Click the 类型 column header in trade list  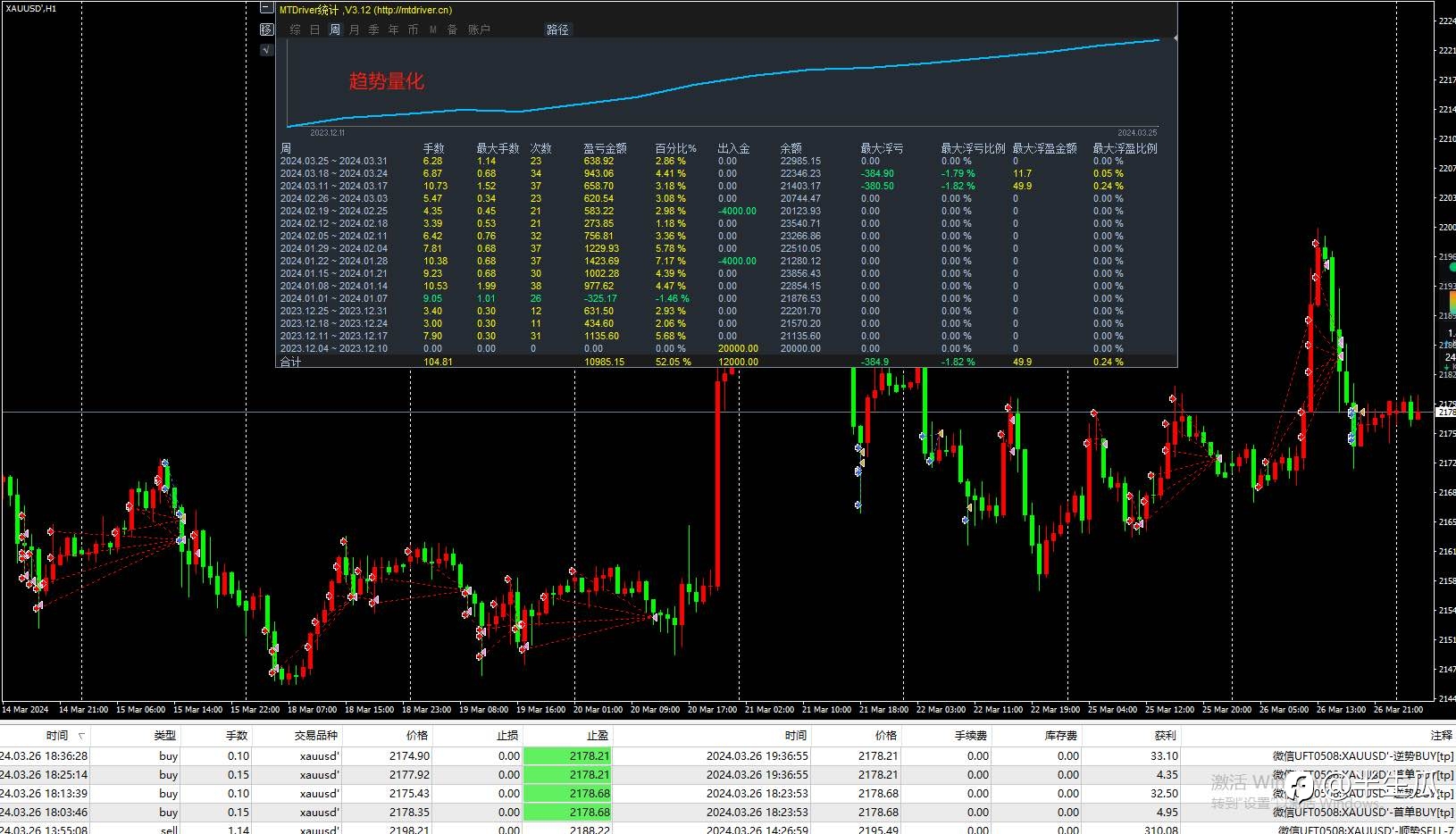tap(164, 736)
